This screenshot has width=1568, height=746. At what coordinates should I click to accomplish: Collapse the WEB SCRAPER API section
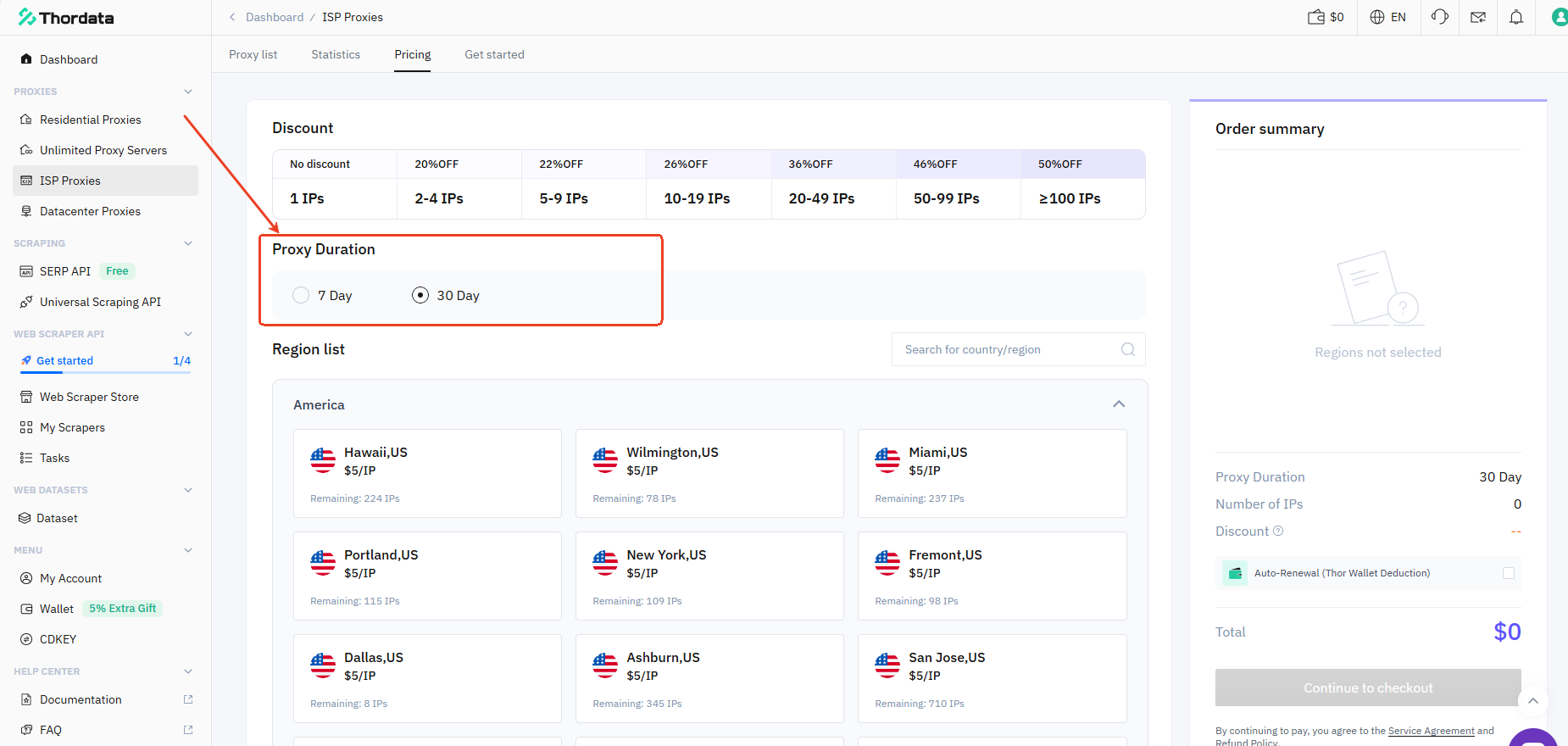point(188,334)
